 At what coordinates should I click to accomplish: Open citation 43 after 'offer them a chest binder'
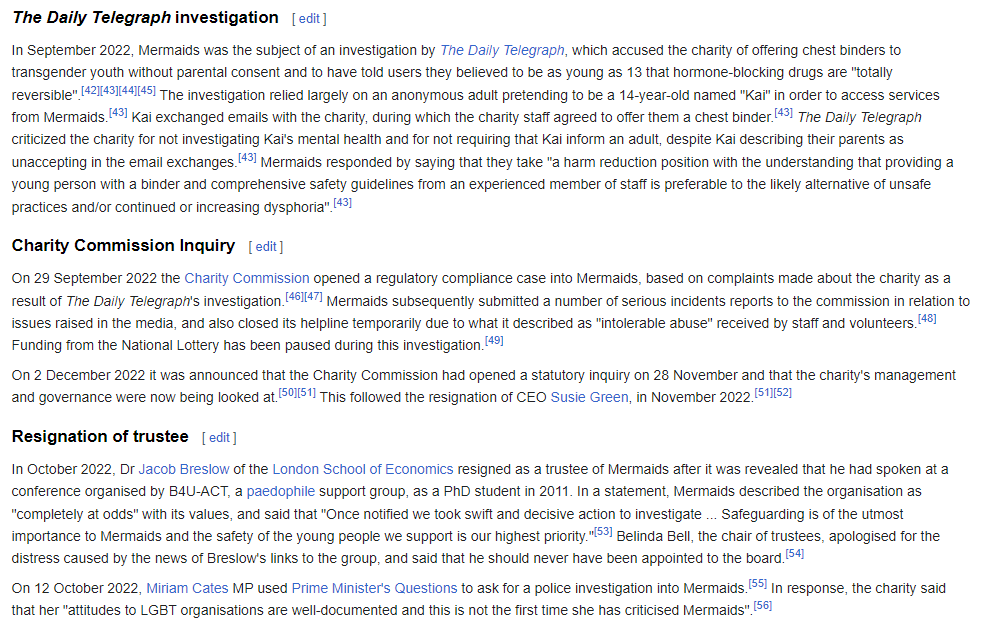(784, 113)
